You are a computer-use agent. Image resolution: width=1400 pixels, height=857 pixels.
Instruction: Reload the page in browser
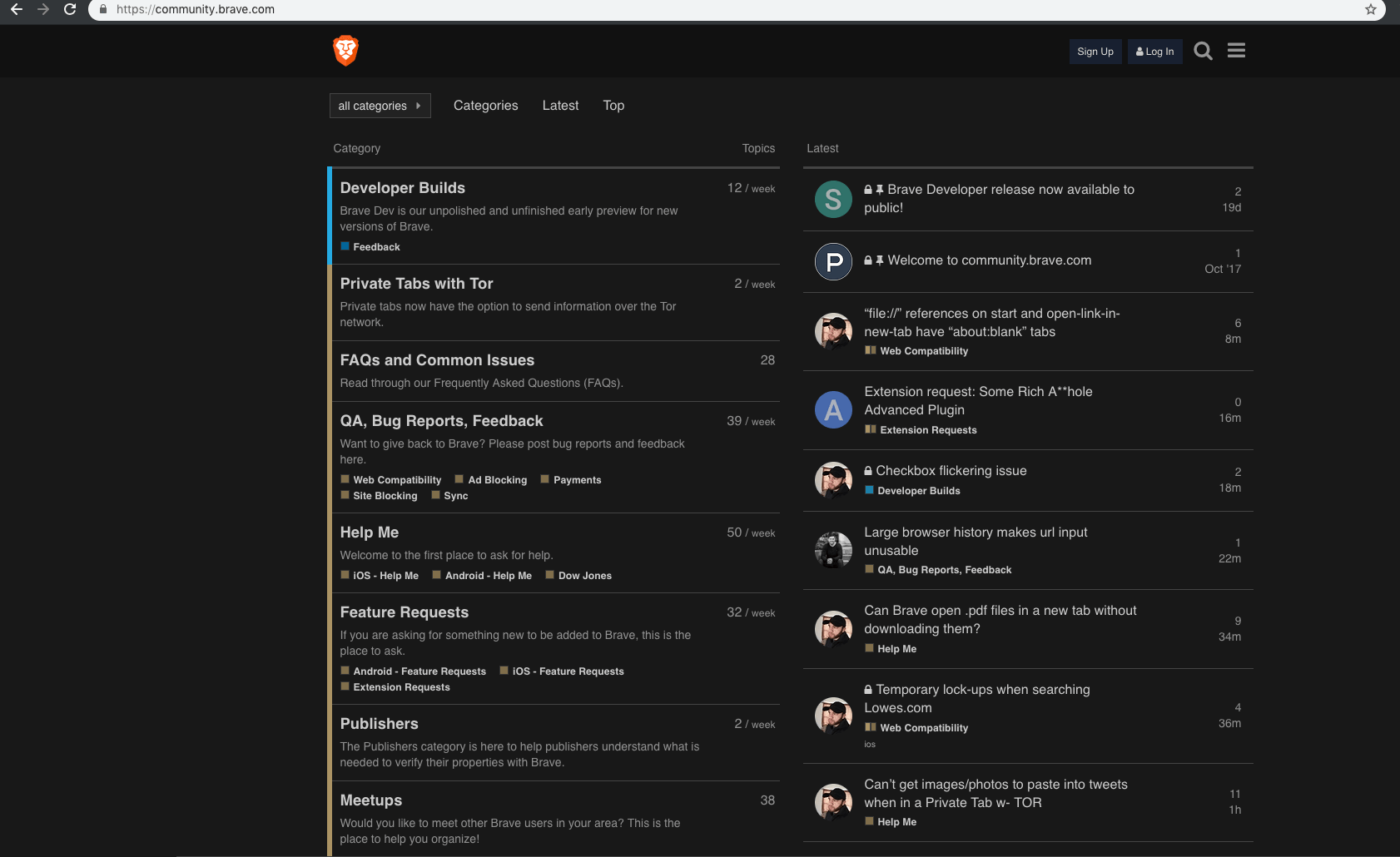click(70, 9)
